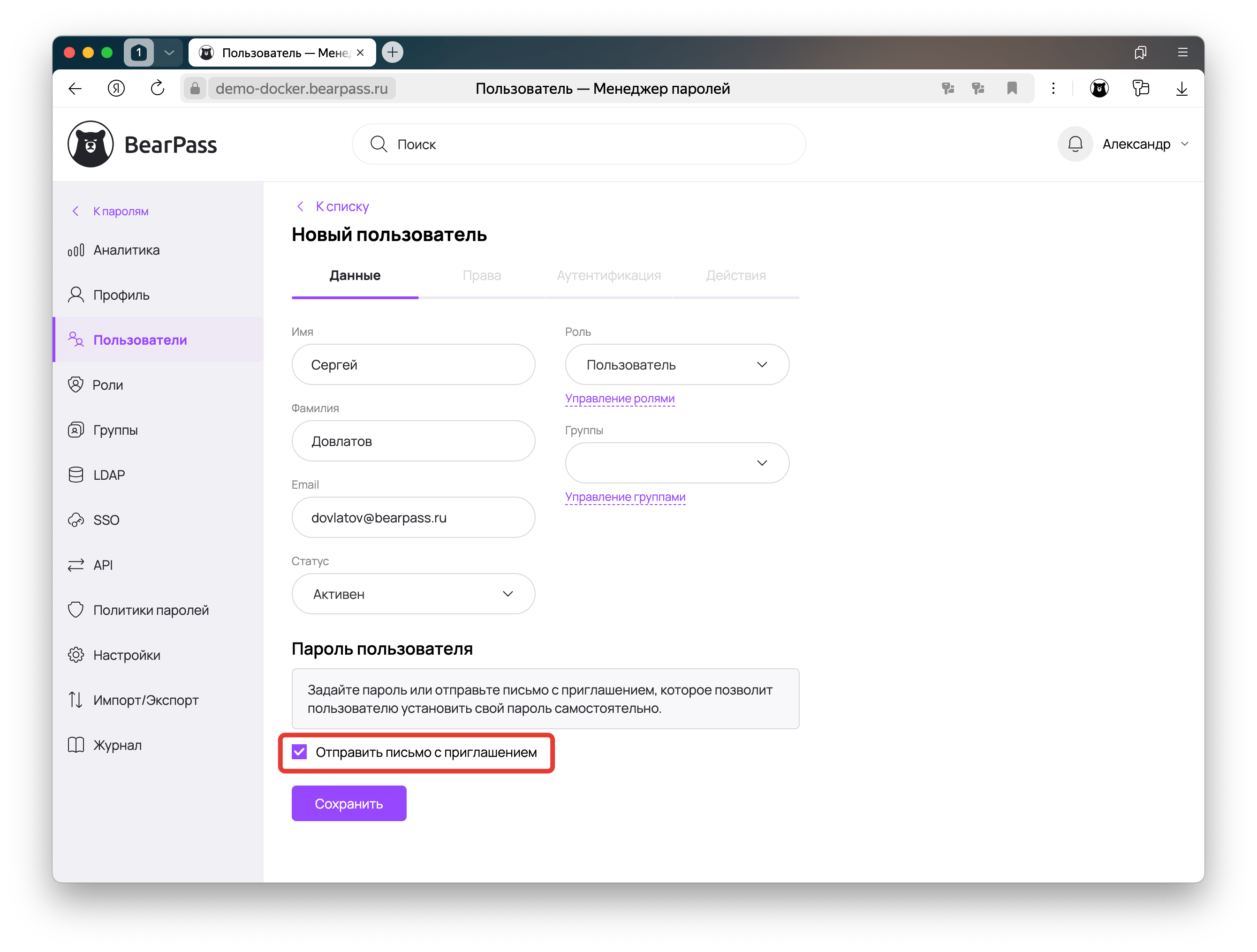Switch to the Аутентификация tab
This screenshot has width=1257, height=952.
coord(609,275)
